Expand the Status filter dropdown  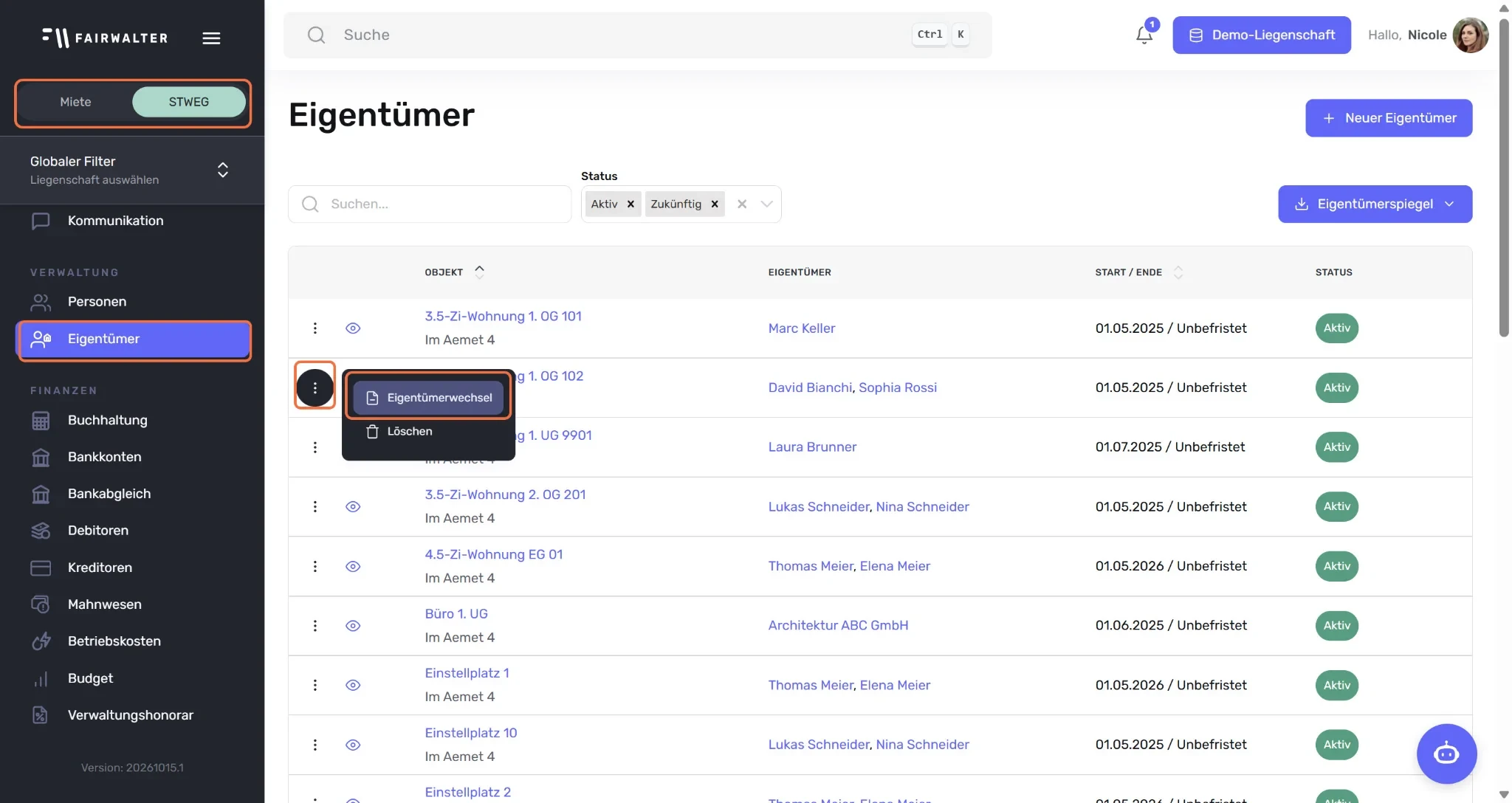766,204
